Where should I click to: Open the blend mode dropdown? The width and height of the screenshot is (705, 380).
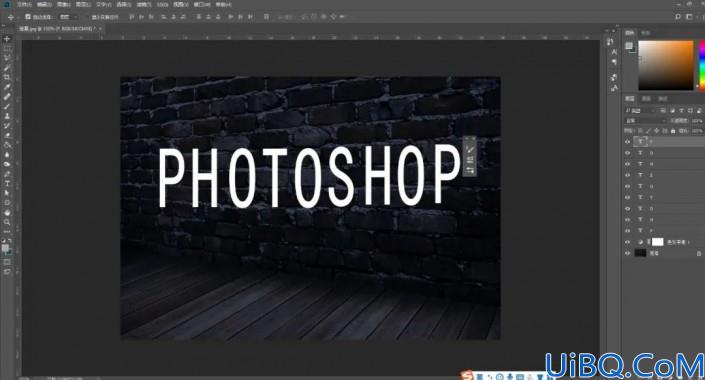point(646,121)
